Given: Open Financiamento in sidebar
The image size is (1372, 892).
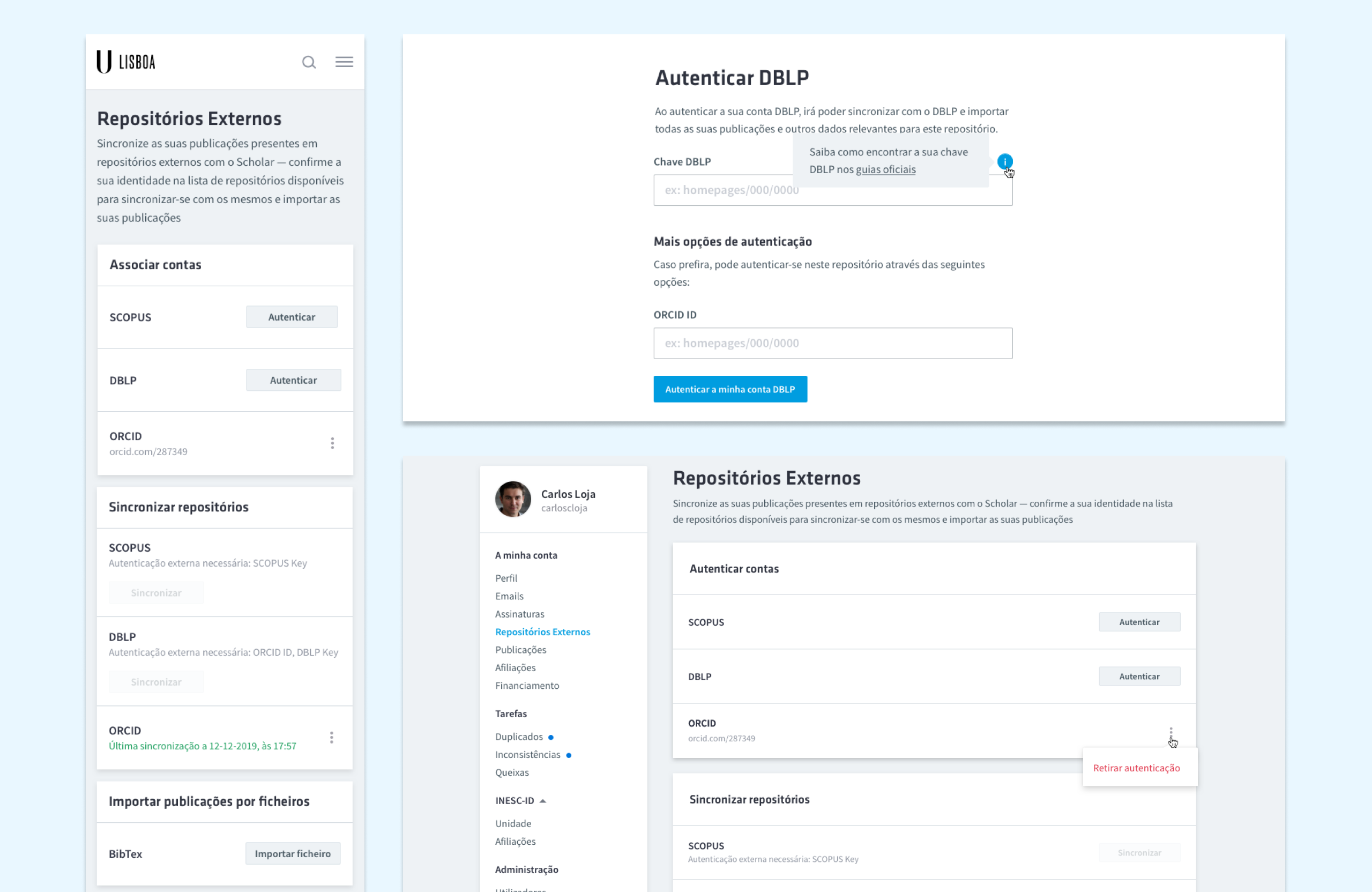Looking at the screenshot, I should tap(527, 686).
